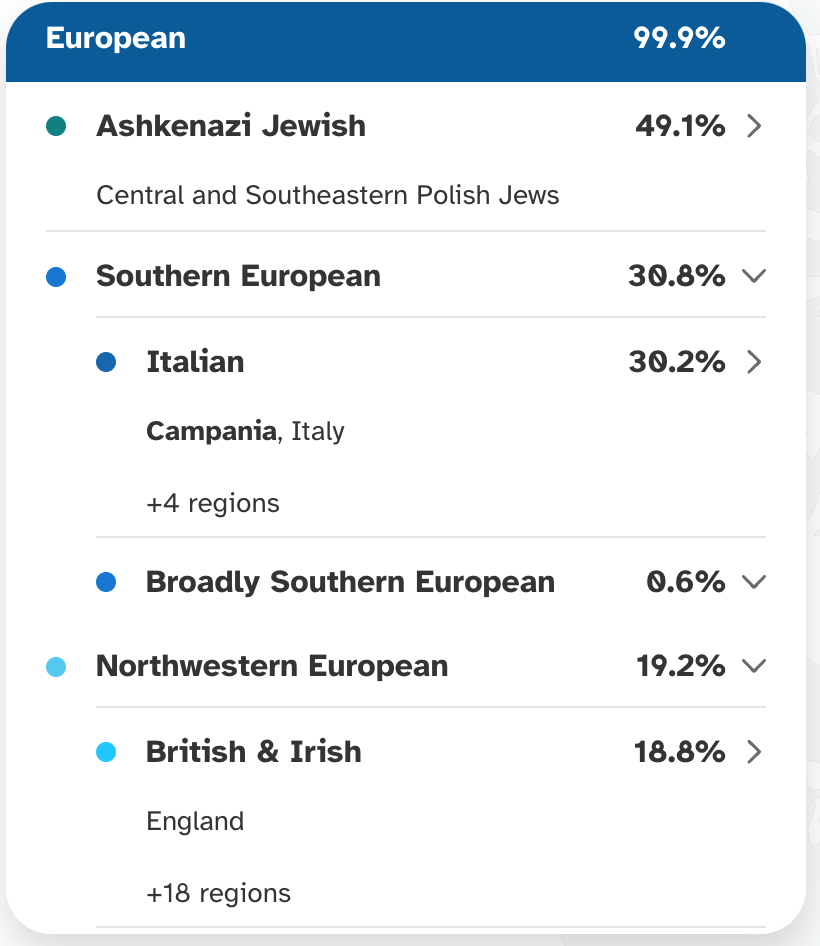
Task: Click the teal Ashkenazi Jewish color dot
Action: [56, 126]
